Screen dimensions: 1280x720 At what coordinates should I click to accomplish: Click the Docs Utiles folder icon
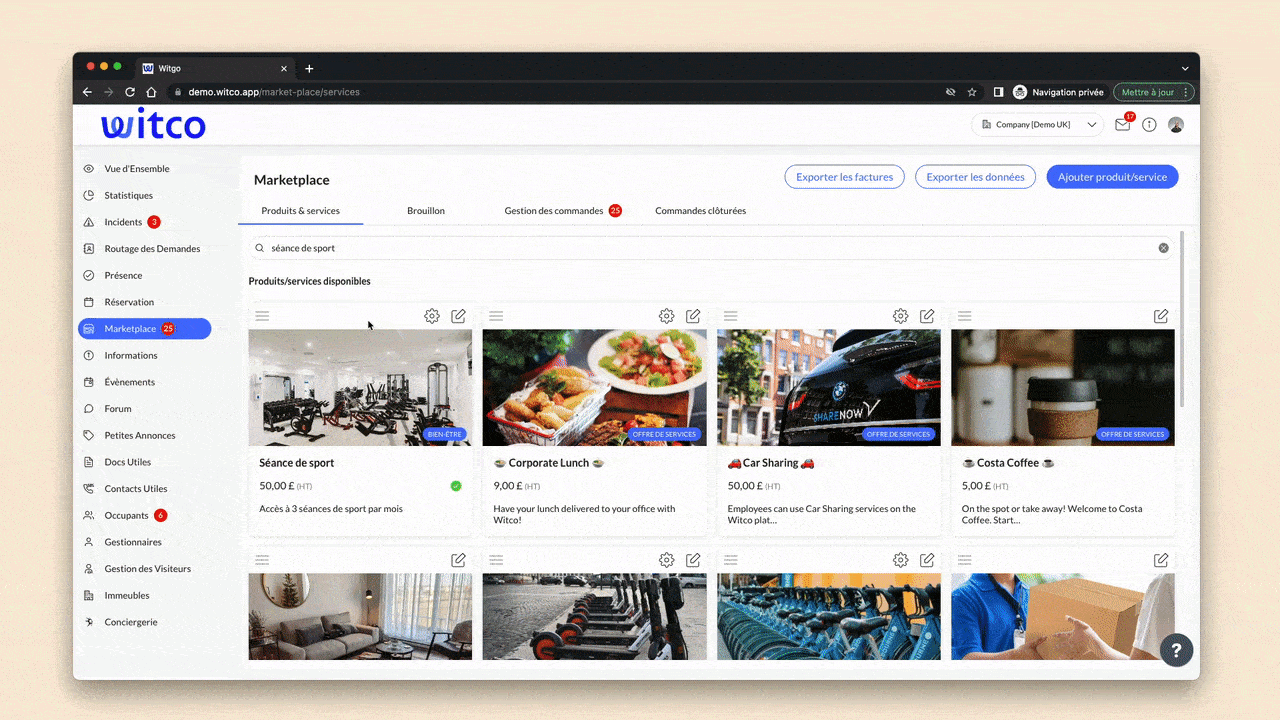(89, 462)
